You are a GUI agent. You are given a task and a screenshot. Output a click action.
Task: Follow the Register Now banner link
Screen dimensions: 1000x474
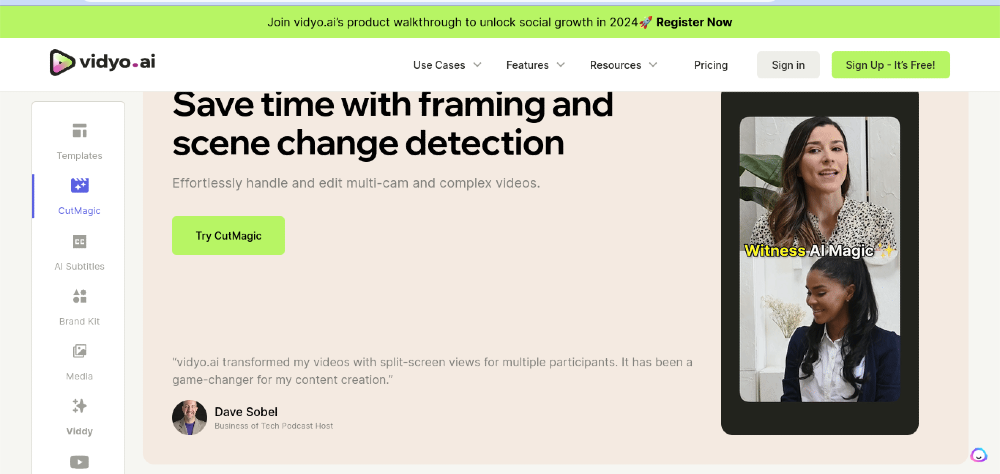tap(694, 22)
